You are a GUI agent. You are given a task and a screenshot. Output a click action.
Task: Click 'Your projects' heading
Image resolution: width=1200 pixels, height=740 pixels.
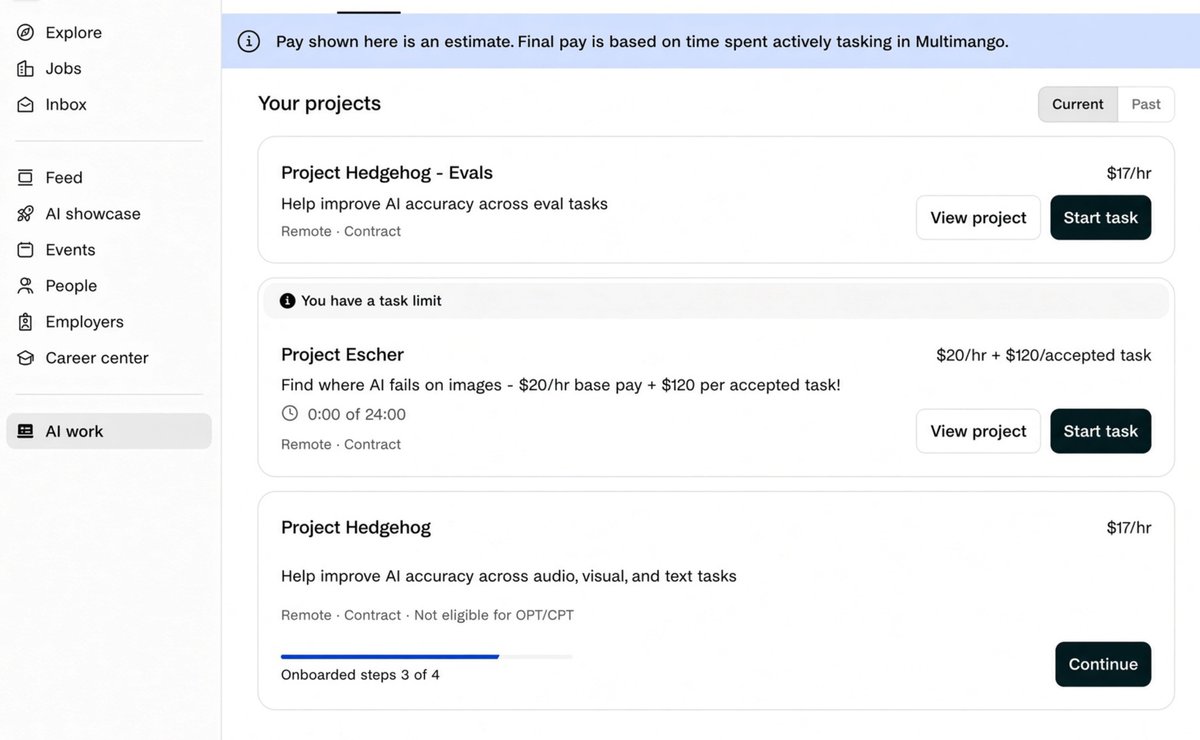[x=319, y=104]
